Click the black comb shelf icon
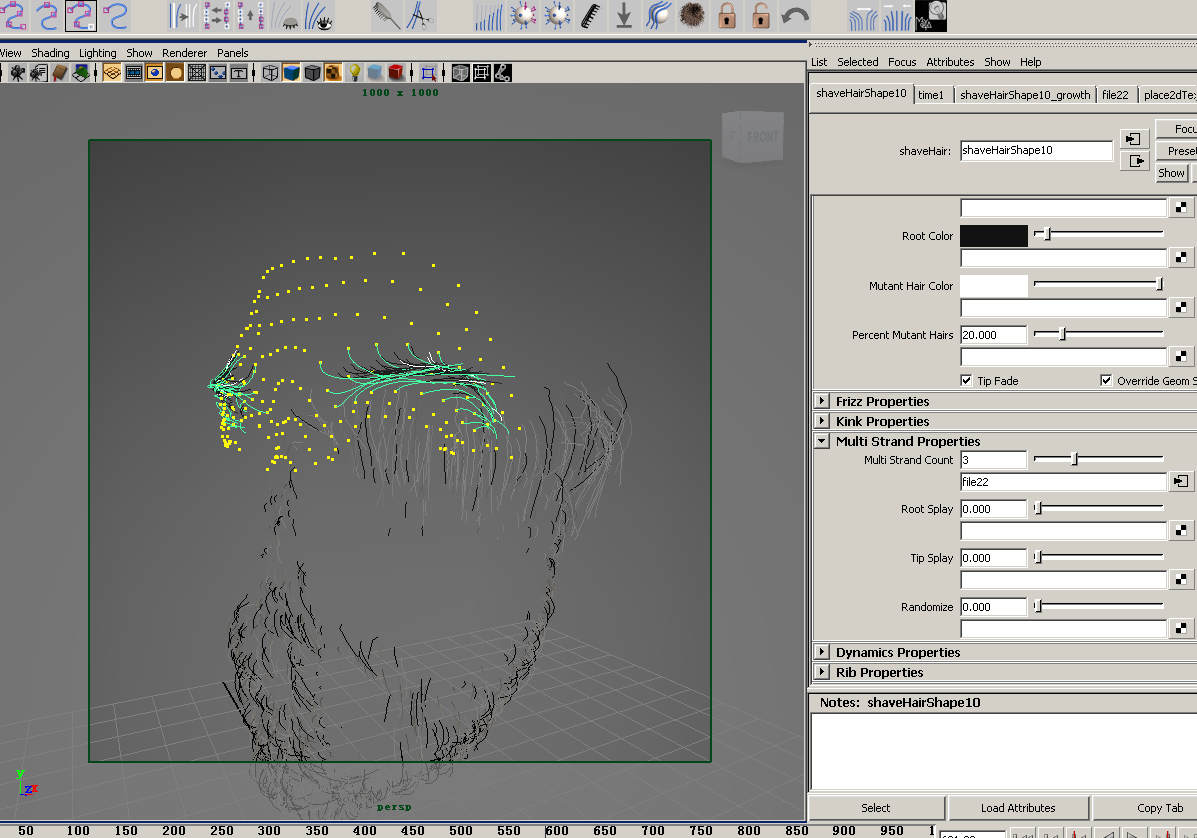Image resolution: width=1197 pixels, height=838 pixels. point(590,15)
